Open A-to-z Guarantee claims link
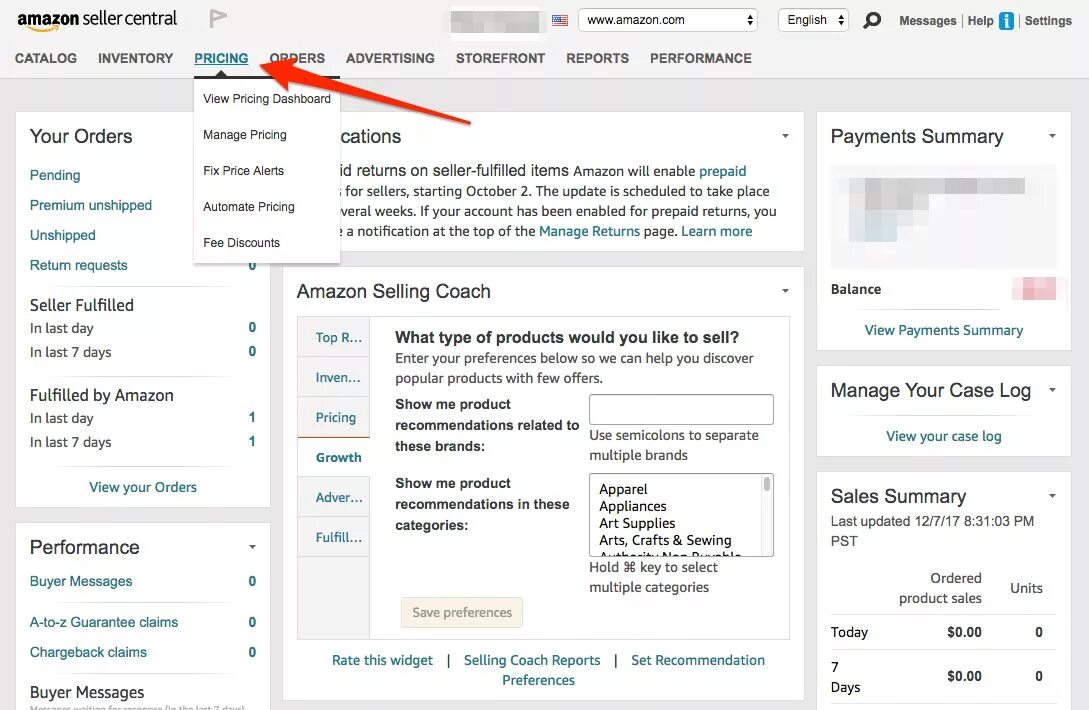The width and height of the screenshot is (1089, 710). 103,622
